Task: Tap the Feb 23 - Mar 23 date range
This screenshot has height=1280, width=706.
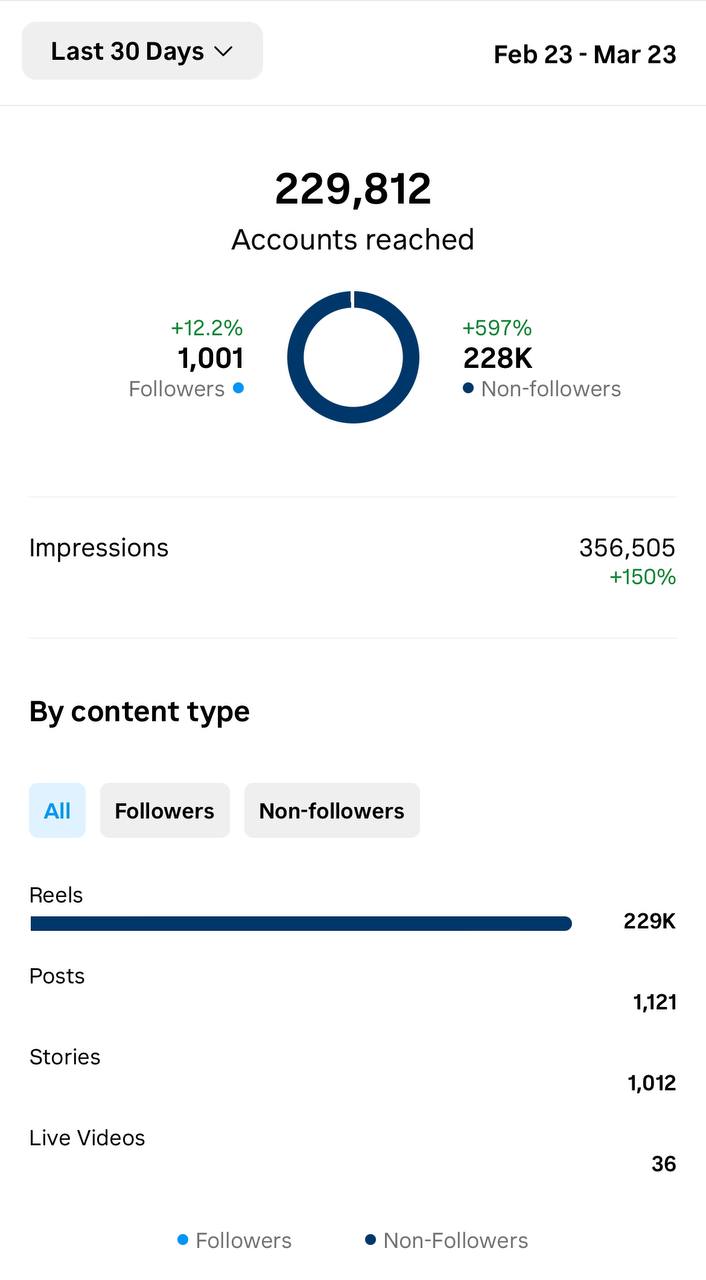Action: (584, 54)
